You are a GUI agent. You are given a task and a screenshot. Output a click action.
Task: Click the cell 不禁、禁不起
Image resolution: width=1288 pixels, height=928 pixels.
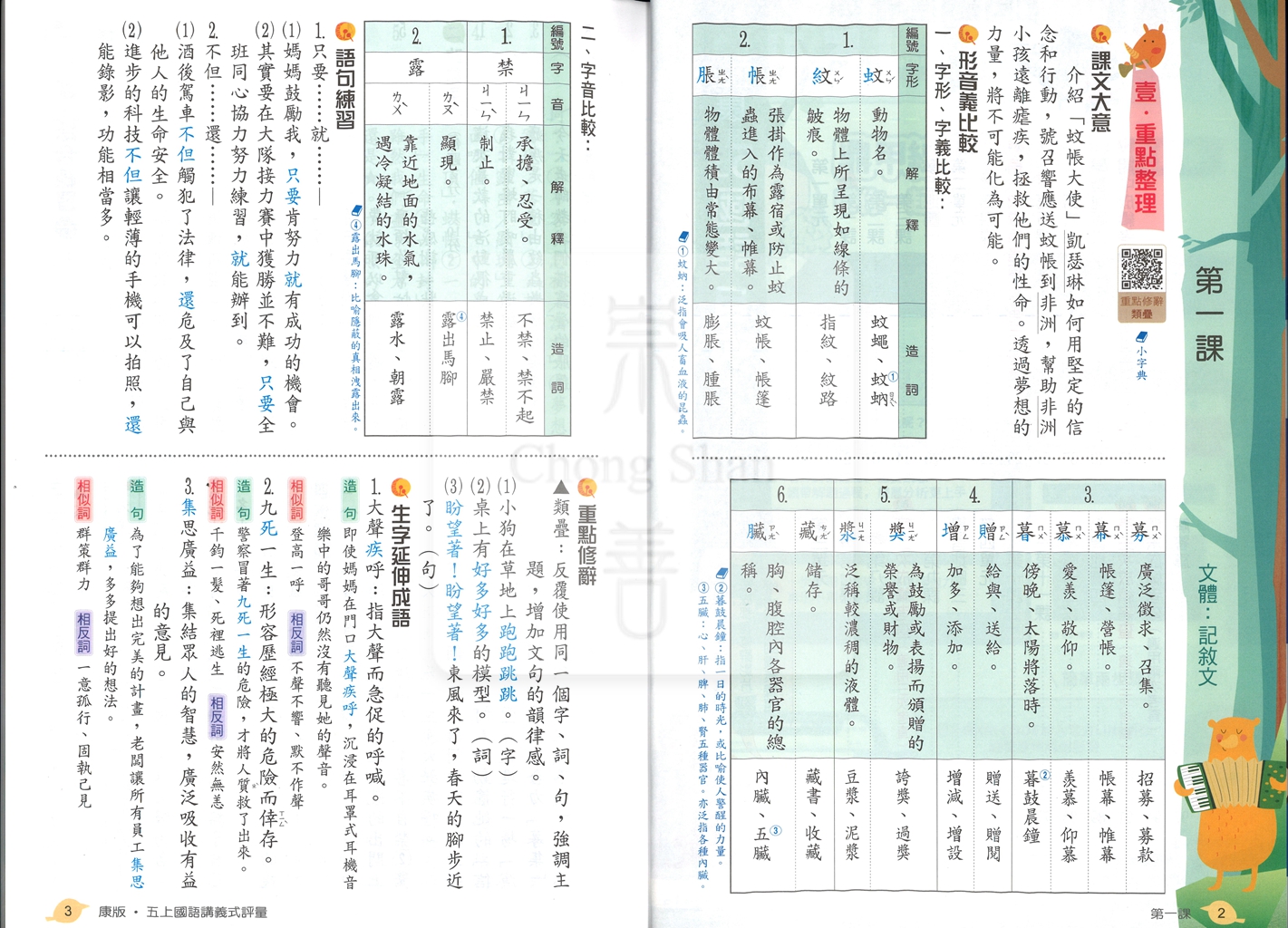[x=525, y=369]
